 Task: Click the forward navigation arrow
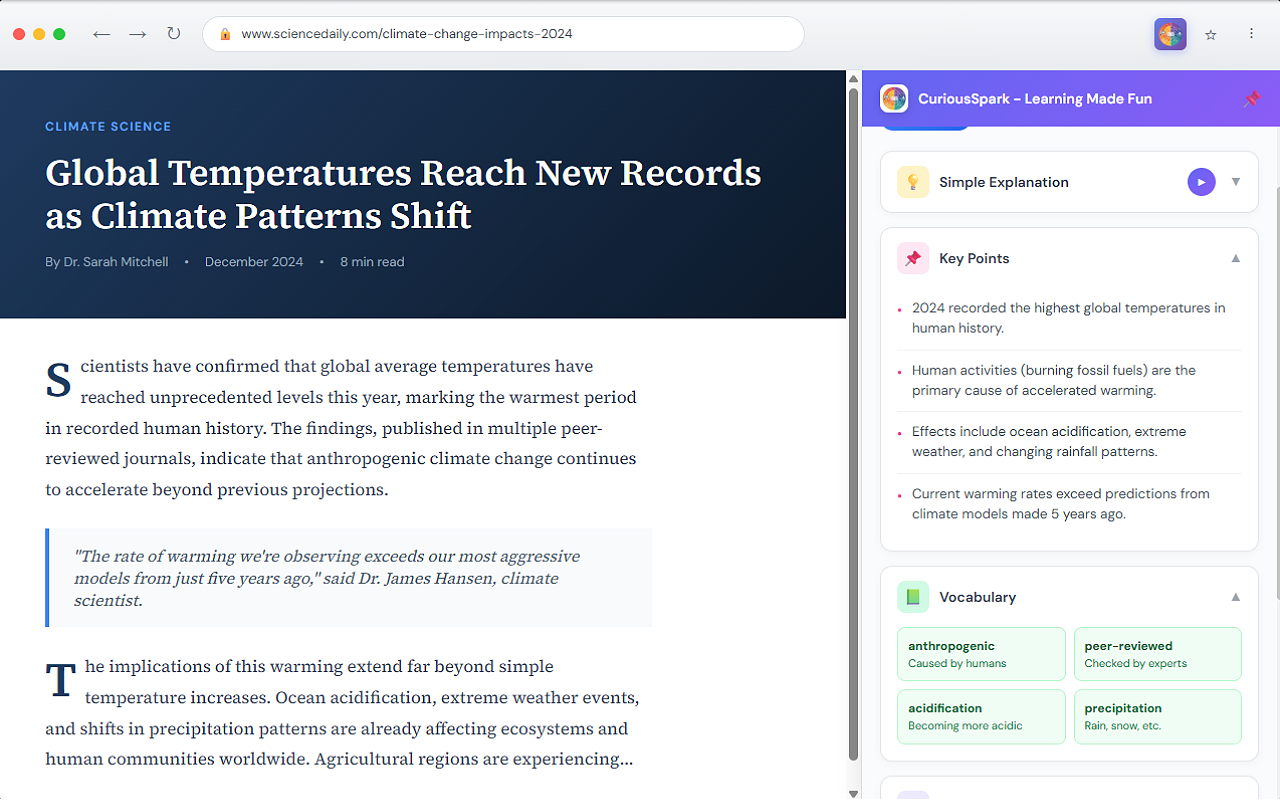click(137, 33)
